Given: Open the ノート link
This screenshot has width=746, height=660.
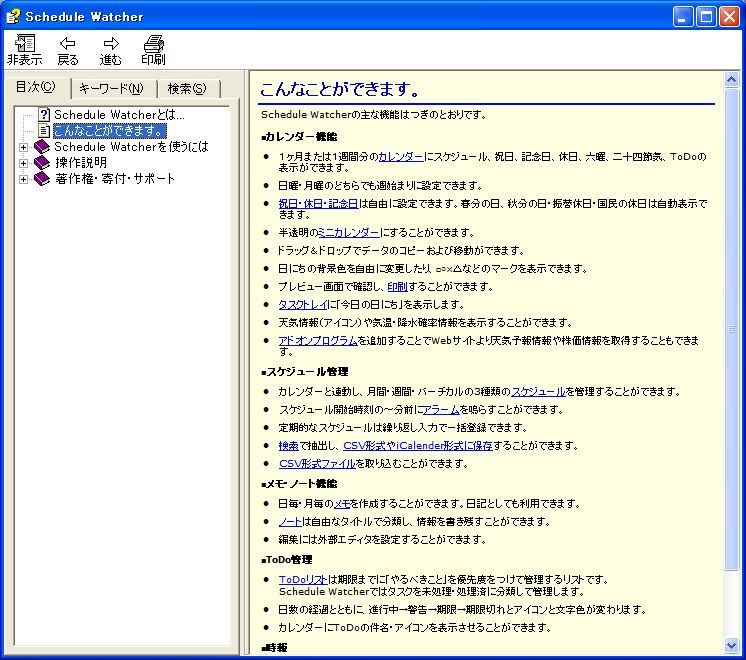Looking at the screenshot, I should pyautogui.click(x=290, y=522).
